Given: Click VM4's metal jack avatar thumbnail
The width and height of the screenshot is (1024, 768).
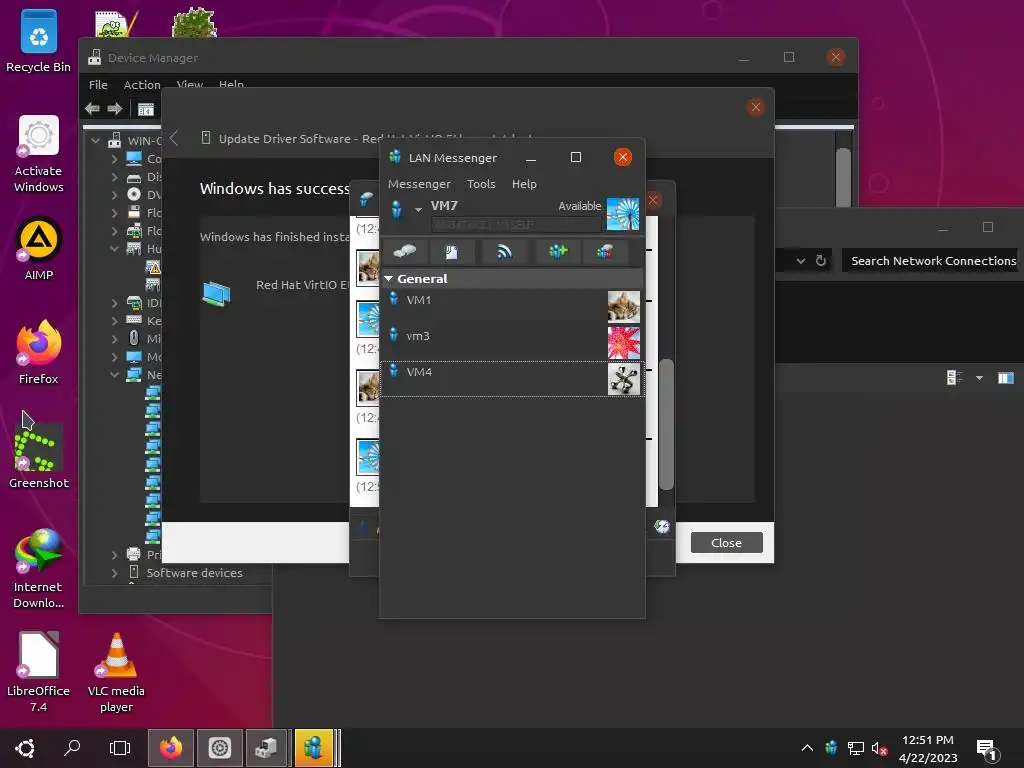Looking at the screenshot, I should pos(624,379).
